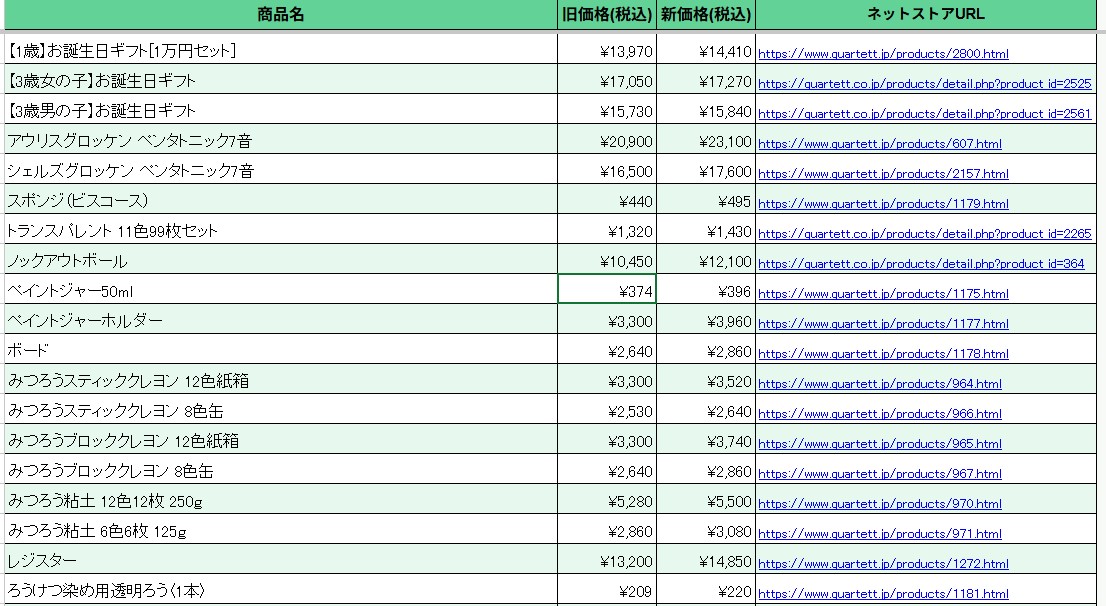Select the レジスター product name cell
Screen dimensions: 1106x606
[x=281, y=559]
